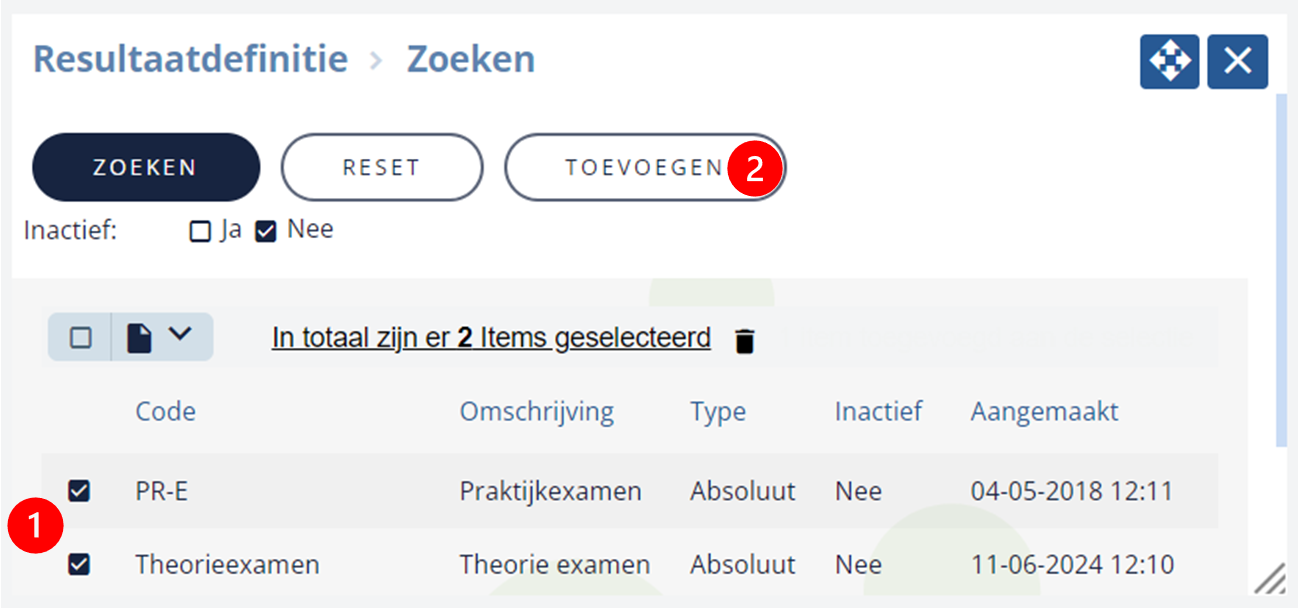1298x608 pixels.
Task: Uncheck the Theorieexamen row checkbox
Action: pyautogui.click(x=79, y=565)
